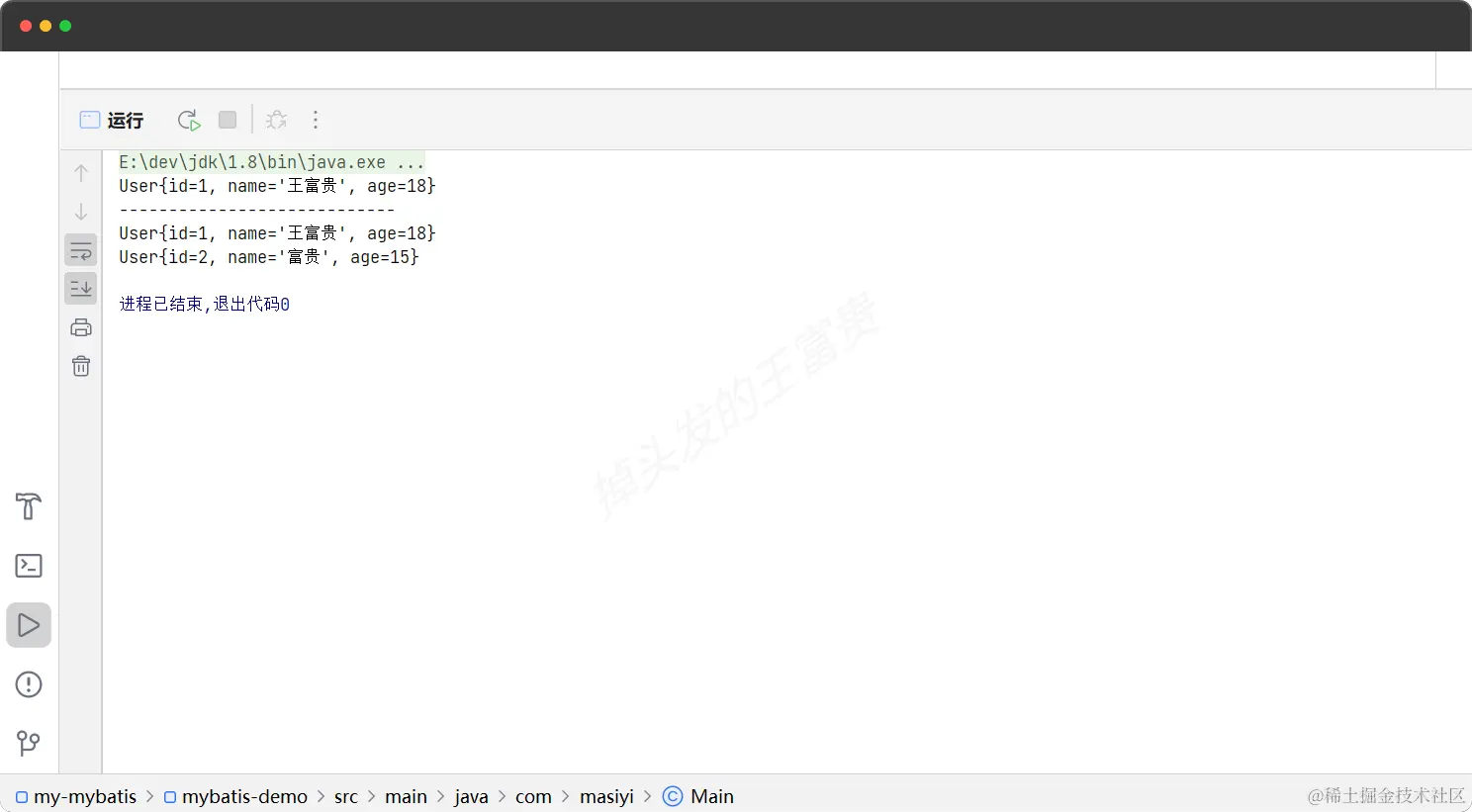Click the red close window button

pos(26,26)
